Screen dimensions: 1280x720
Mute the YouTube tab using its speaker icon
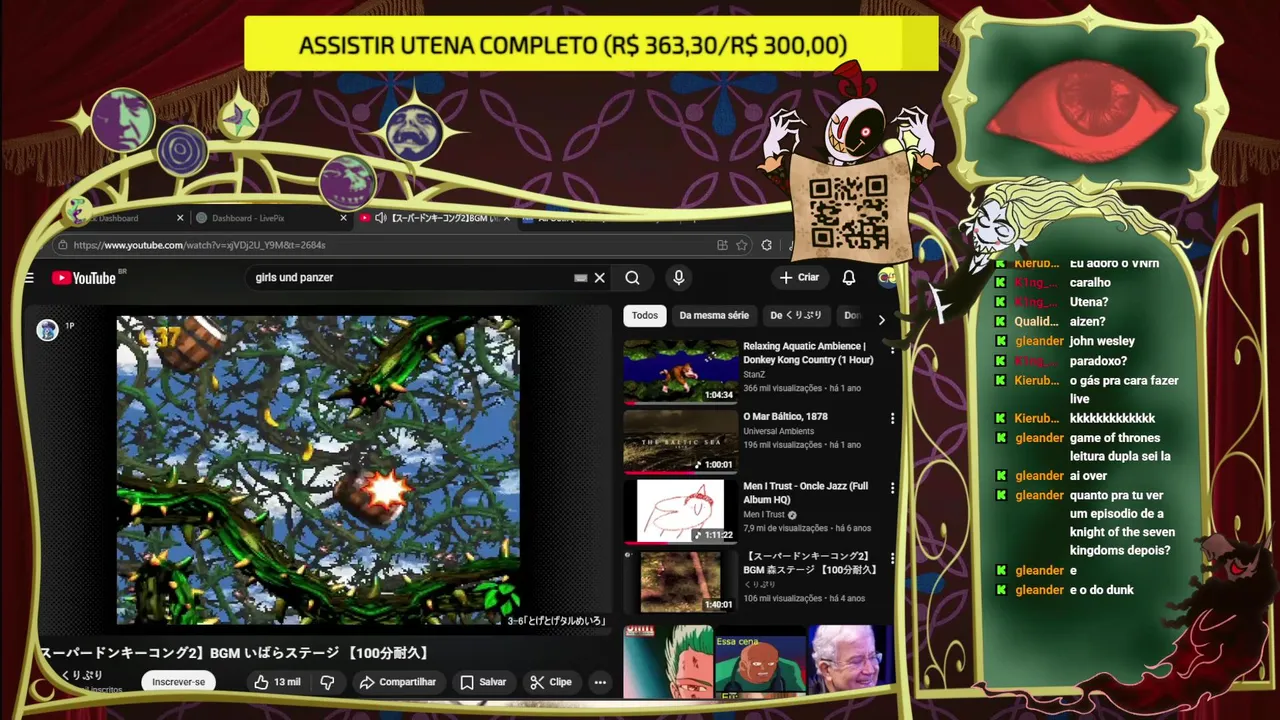point(380,218)
